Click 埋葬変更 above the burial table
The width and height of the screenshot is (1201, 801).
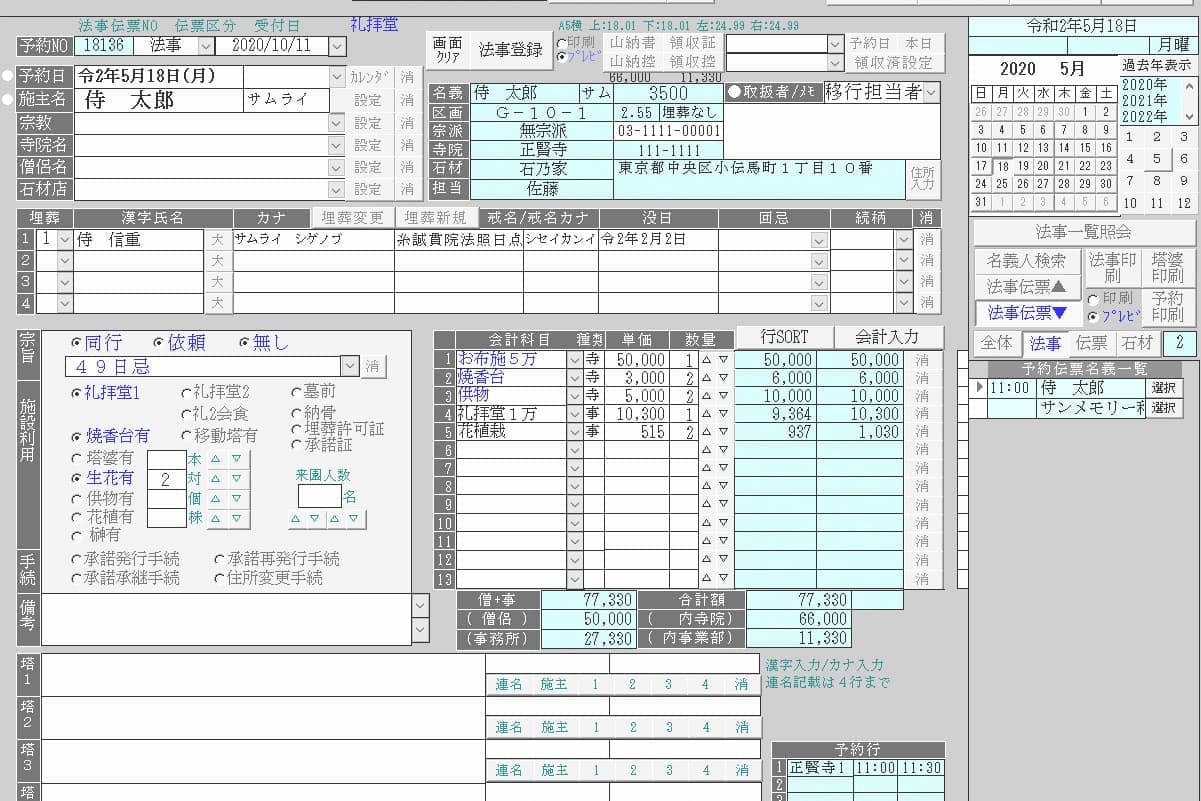pyautogui.click(x=352, y=218)
